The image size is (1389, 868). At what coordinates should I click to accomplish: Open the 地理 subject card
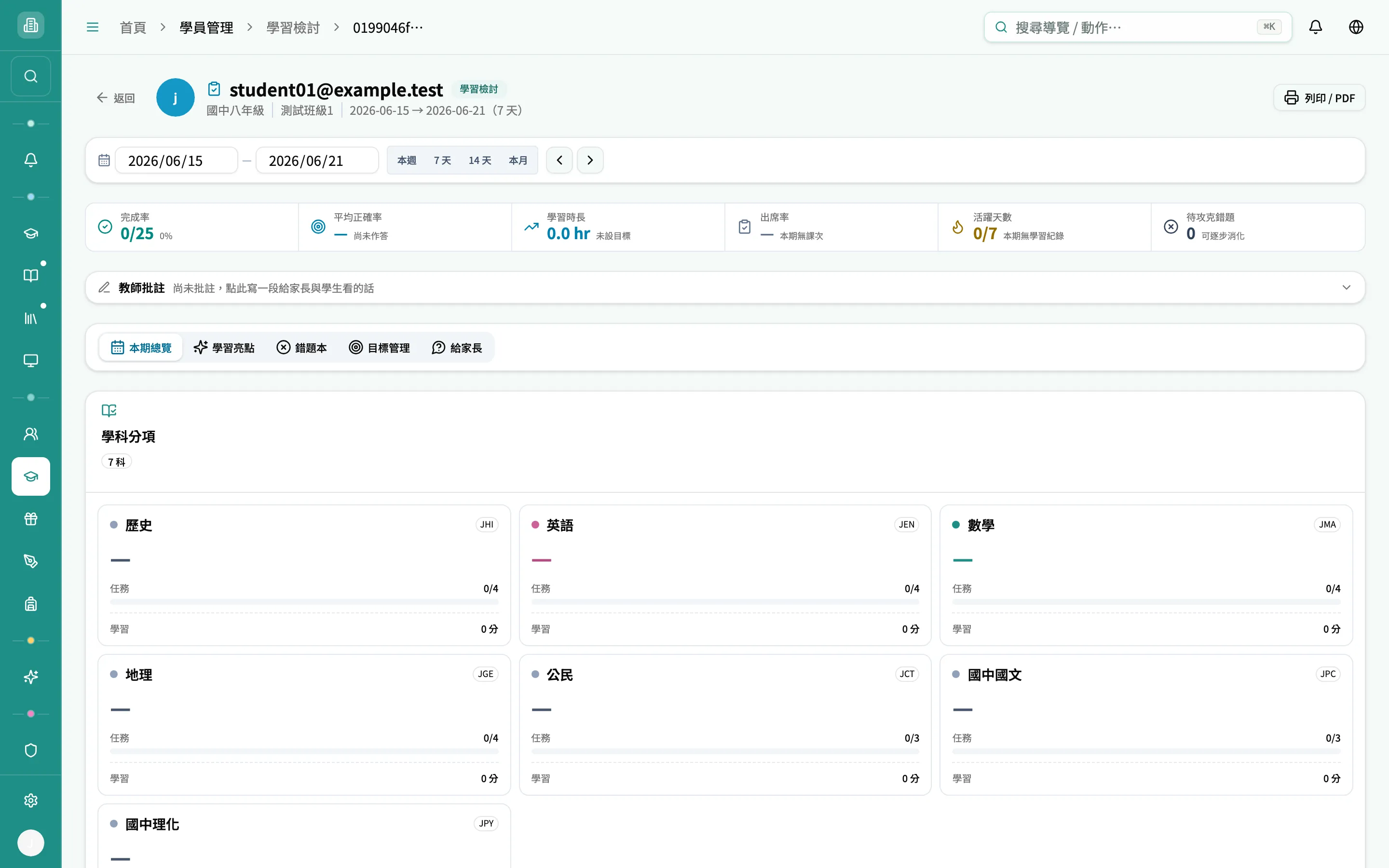click(x=304, y=724)
